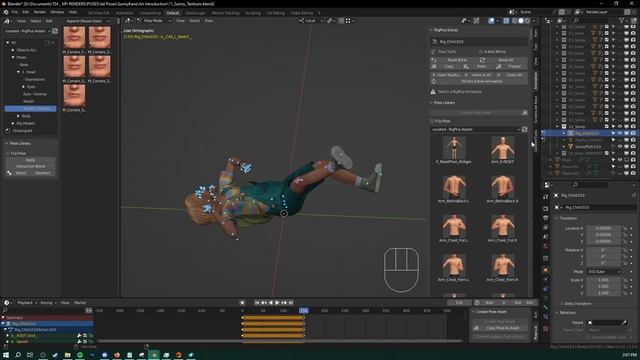Click the current frame marker in timeline
640x360 pixels.
pyautogui.click(x=304, y=311)
